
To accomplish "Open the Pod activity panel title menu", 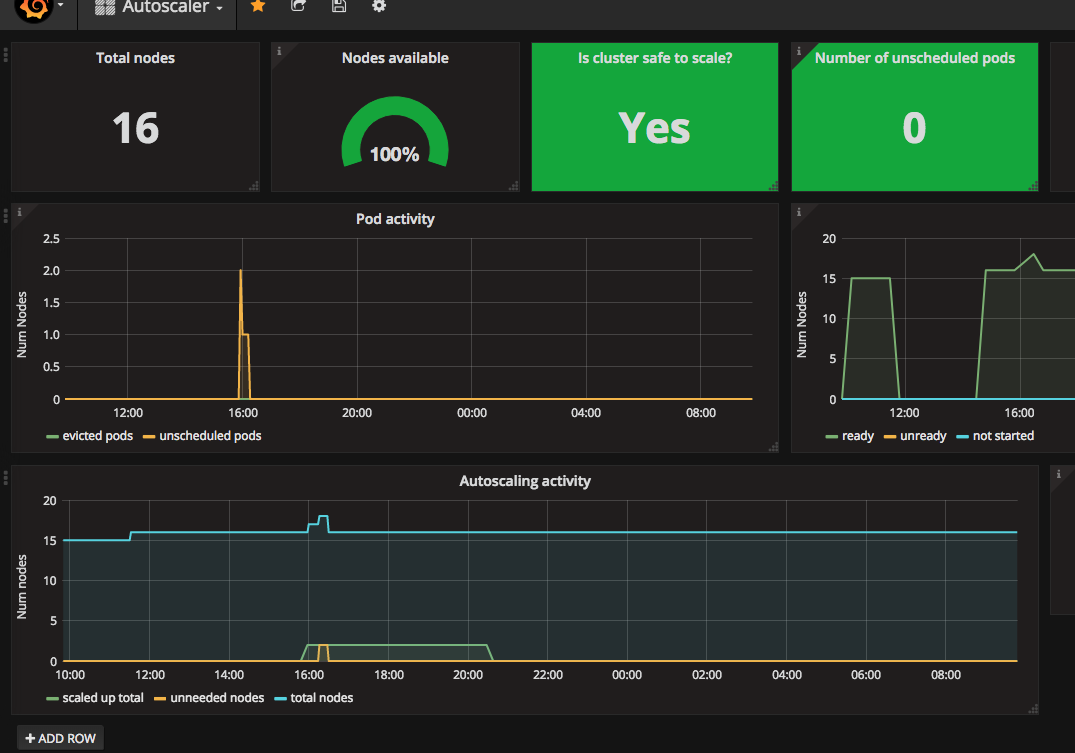I will tap(395, 219).
